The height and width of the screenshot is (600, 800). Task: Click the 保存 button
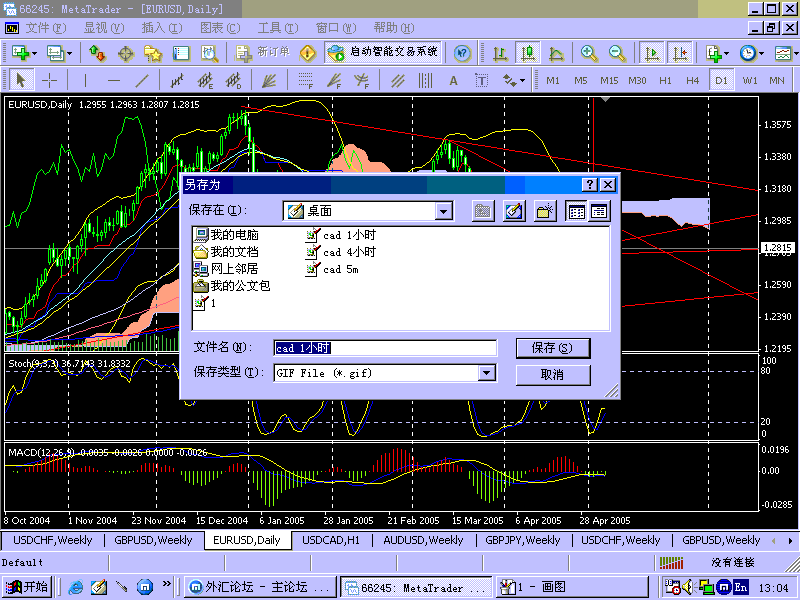point(552,348)
